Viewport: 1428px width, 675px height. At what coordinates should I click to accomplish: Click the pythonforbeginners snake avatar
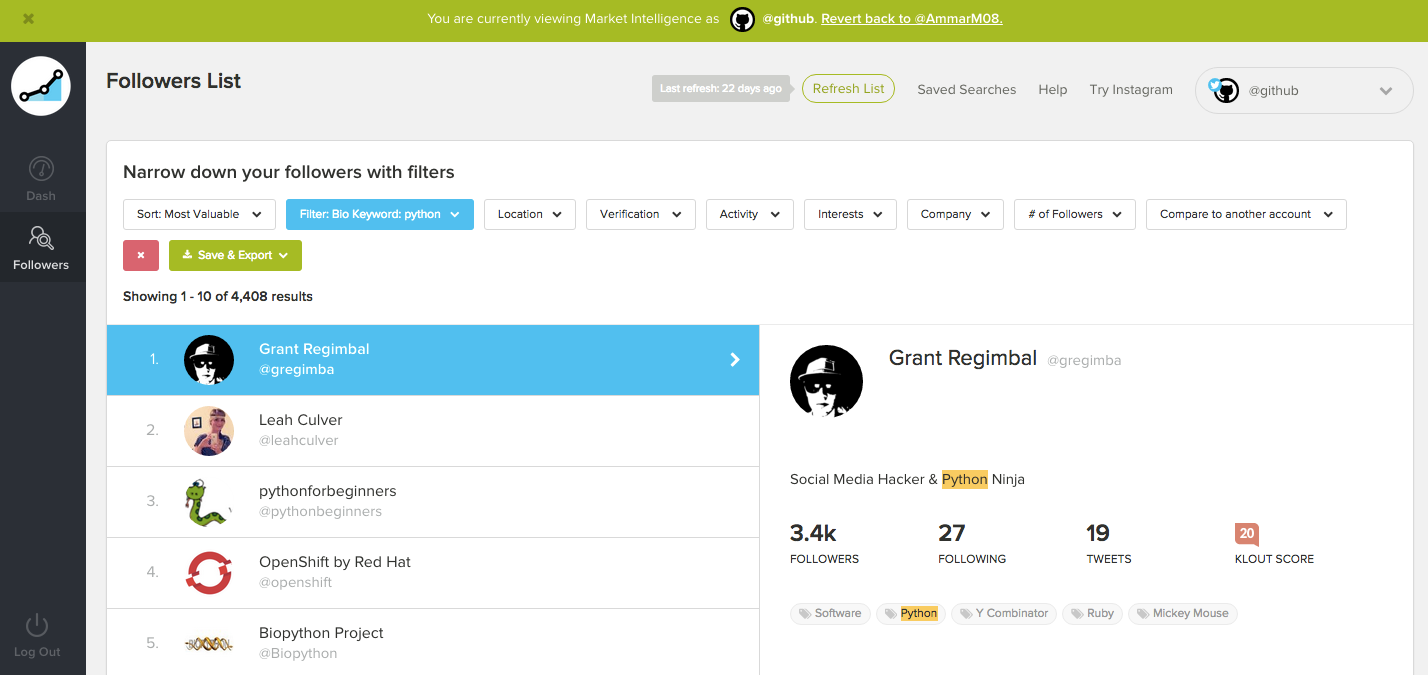click(209, 502)
